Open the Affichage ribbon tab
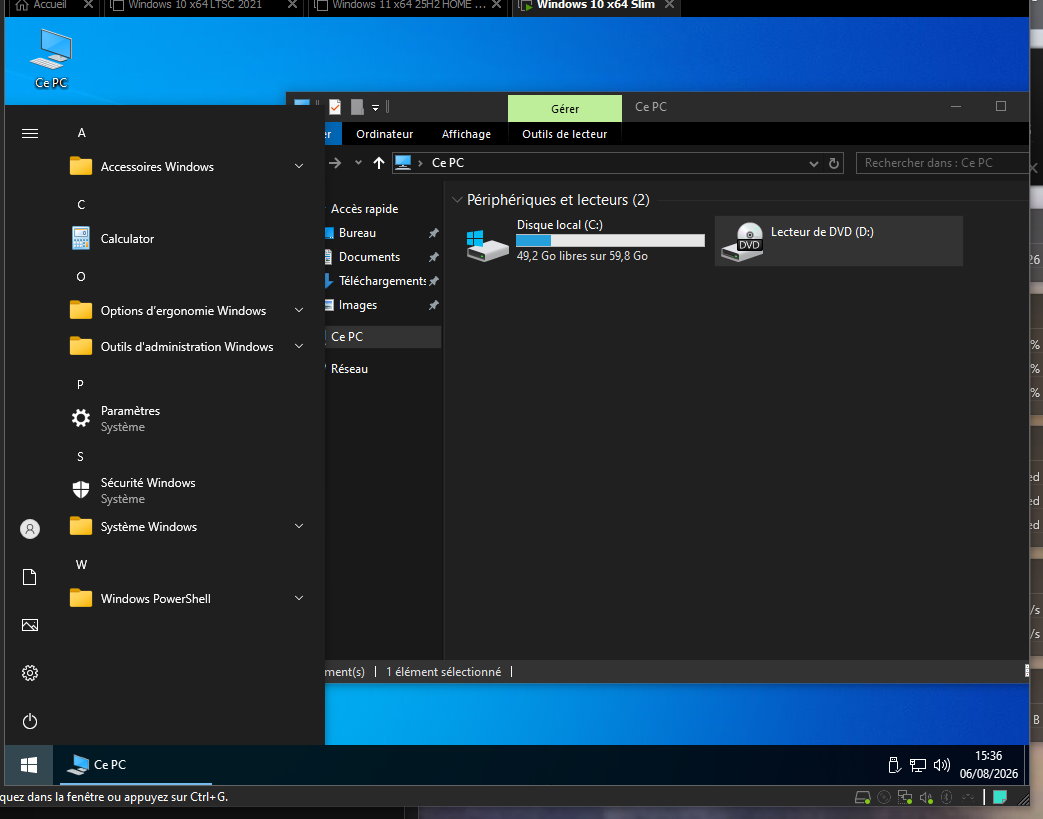Viewport: 1043px width, 819px height. [466, 134]
